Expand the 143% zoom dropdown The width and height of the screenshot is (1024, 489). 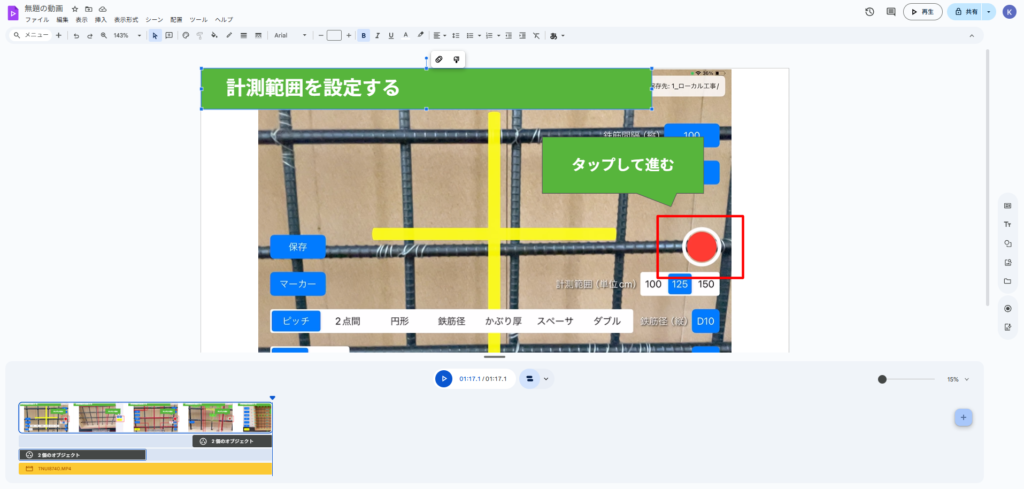coord(139,35)
